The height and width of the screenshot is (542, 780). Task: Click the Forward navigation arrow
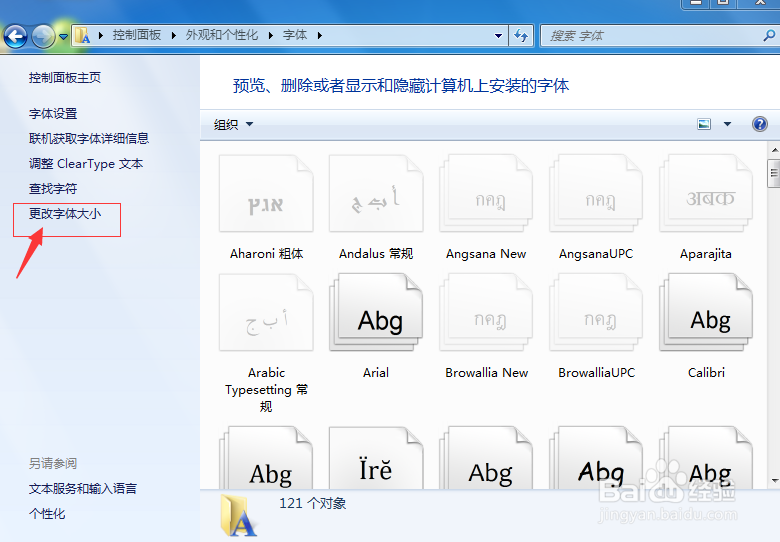43,36
